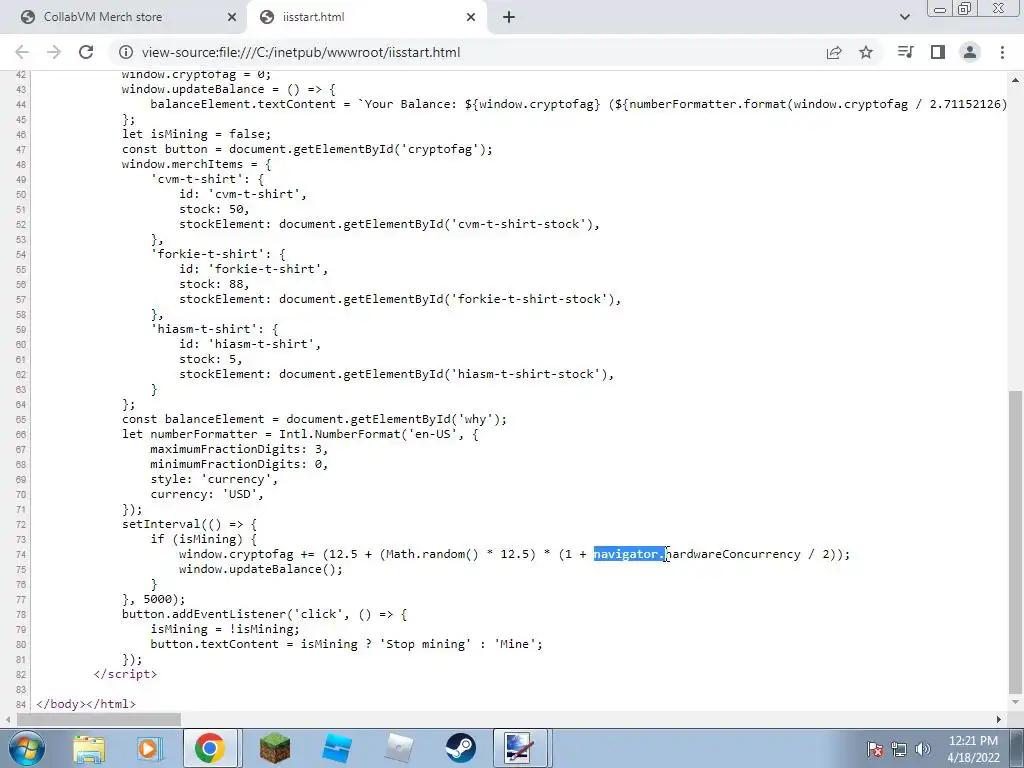Screen dimensions: 1024x768
Task: Open the tab search dropdown chevron
Action: tap(904, 17)
